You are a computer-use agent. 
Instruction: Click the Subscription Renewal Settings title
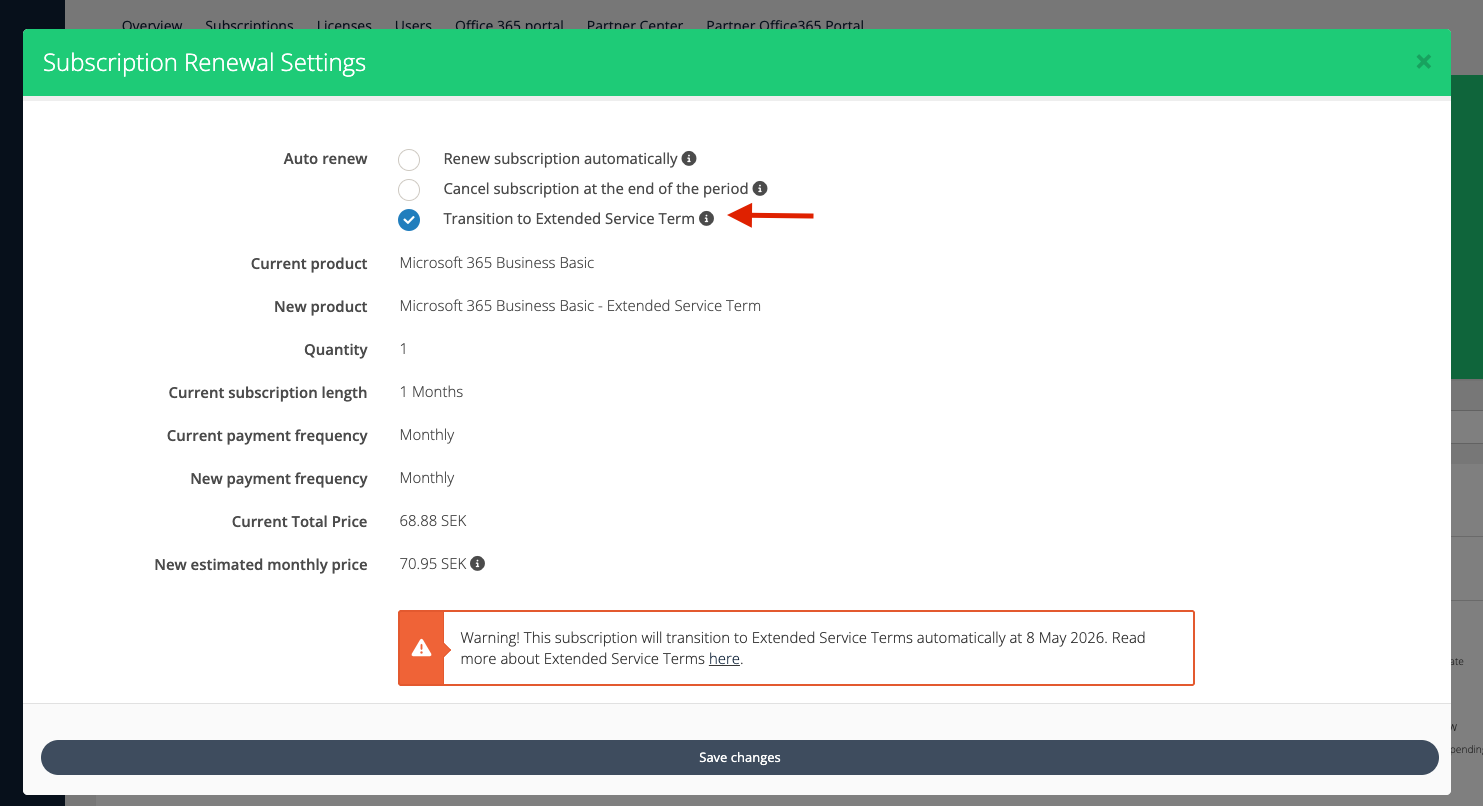click(204, 63)
